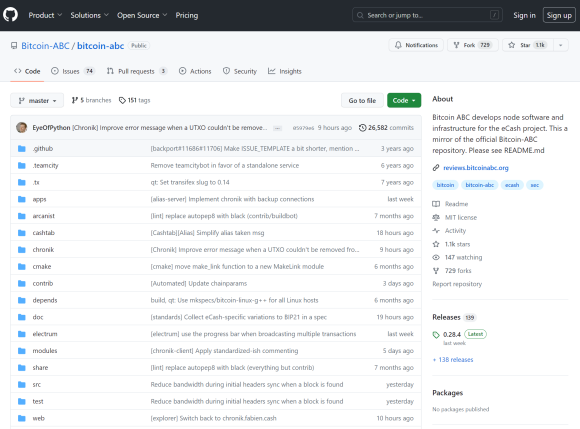
Task: Click the Report repository link
Action: coord(457,284)
